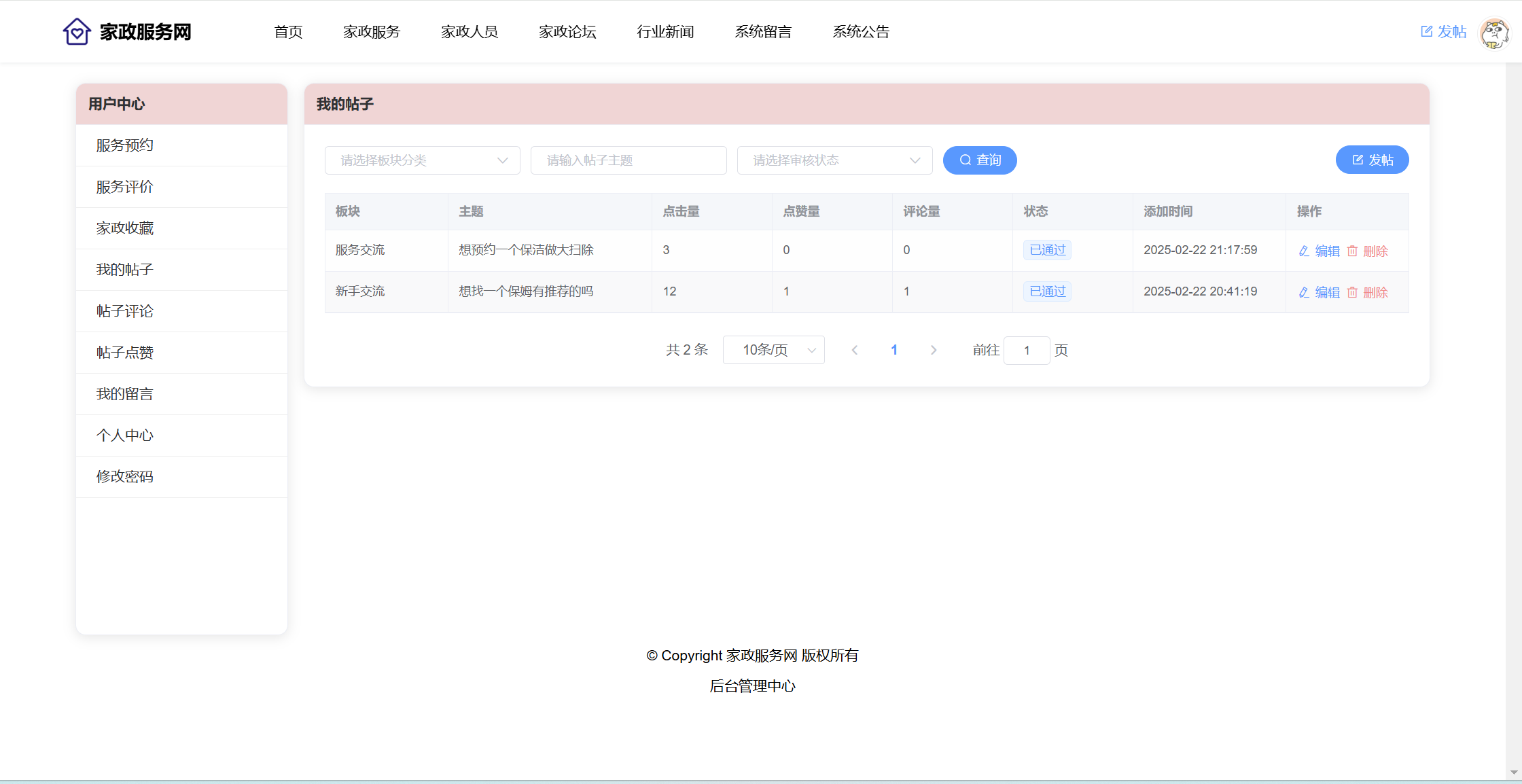Click the edit icon in 服务交流 row
The height and width of the screenshot is (784, 1522).
[x=1304, y=251]
